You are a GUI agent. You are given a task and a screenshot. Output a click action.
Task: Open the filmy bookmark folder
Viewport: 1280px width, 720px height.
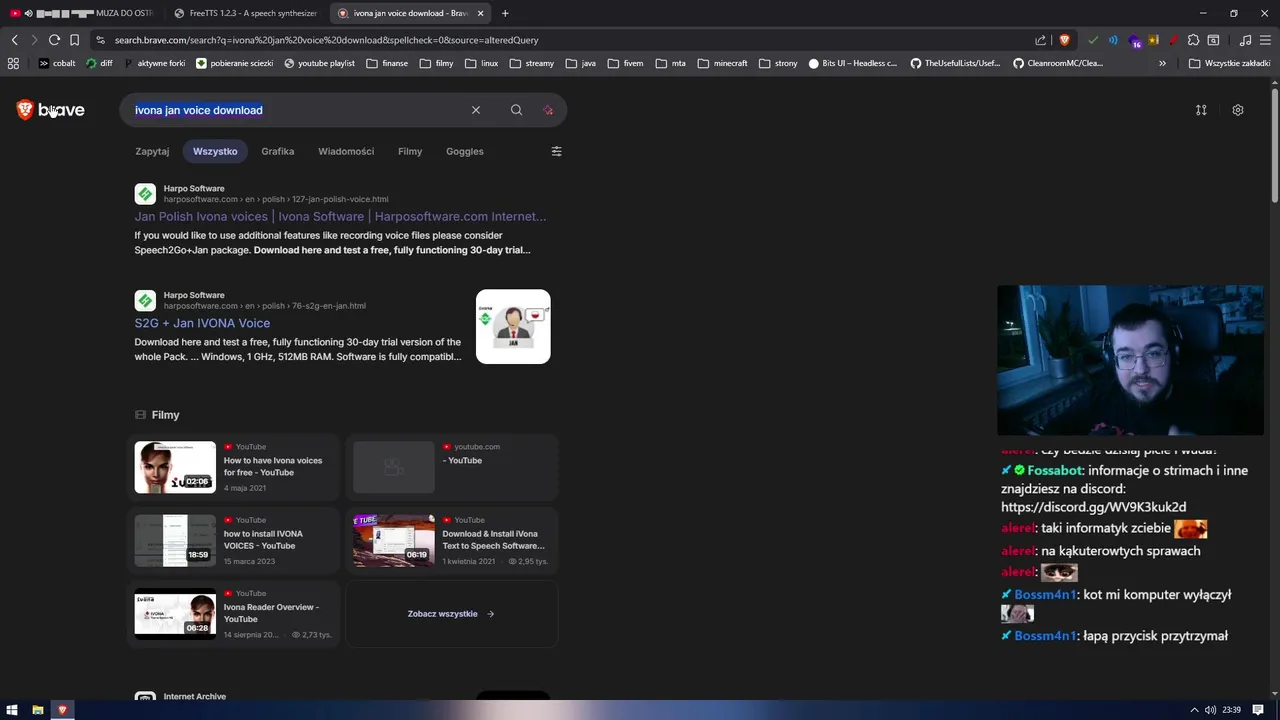coord(437,63)
